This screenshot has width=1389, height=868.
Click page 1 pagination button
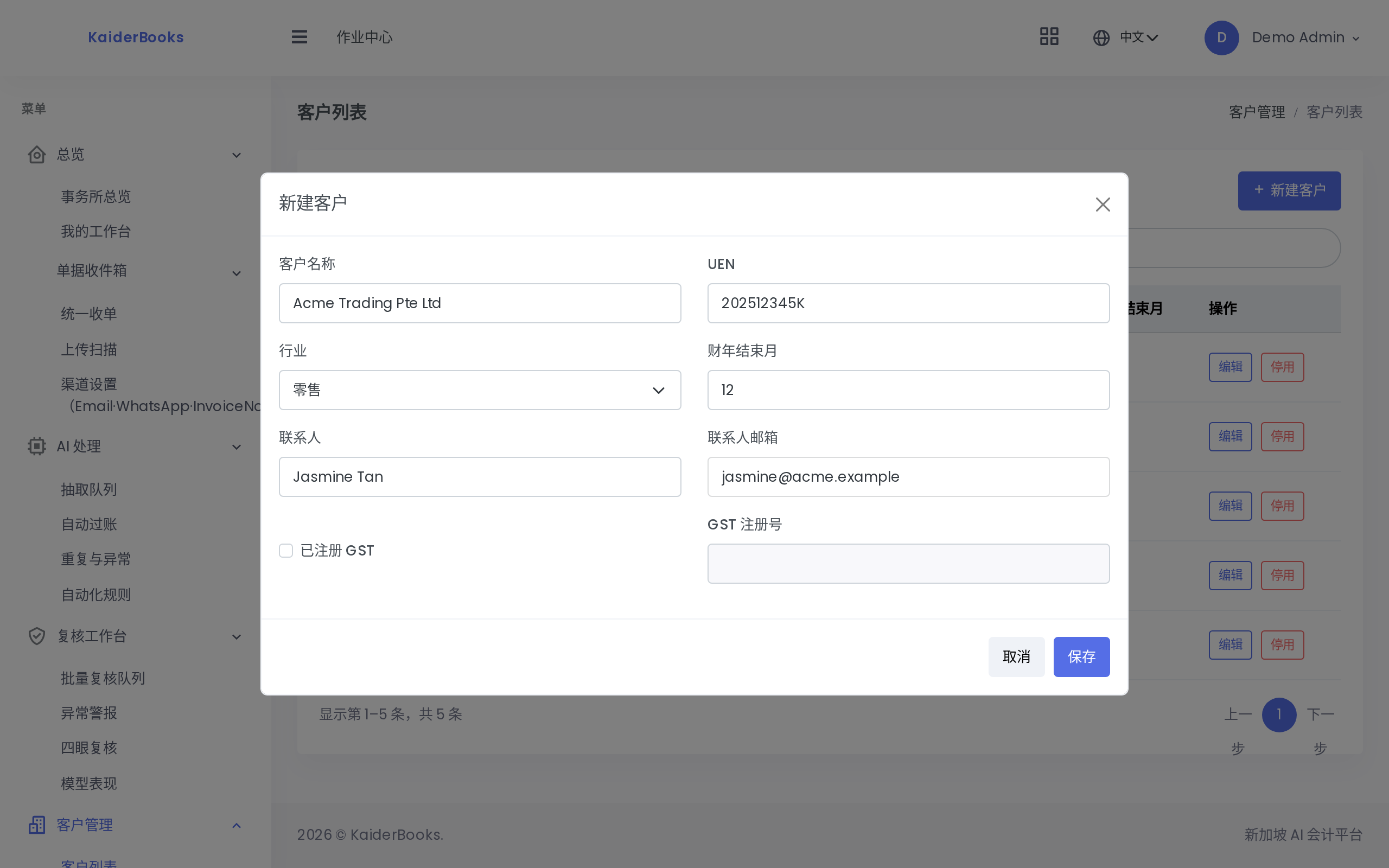[1279, 714]
